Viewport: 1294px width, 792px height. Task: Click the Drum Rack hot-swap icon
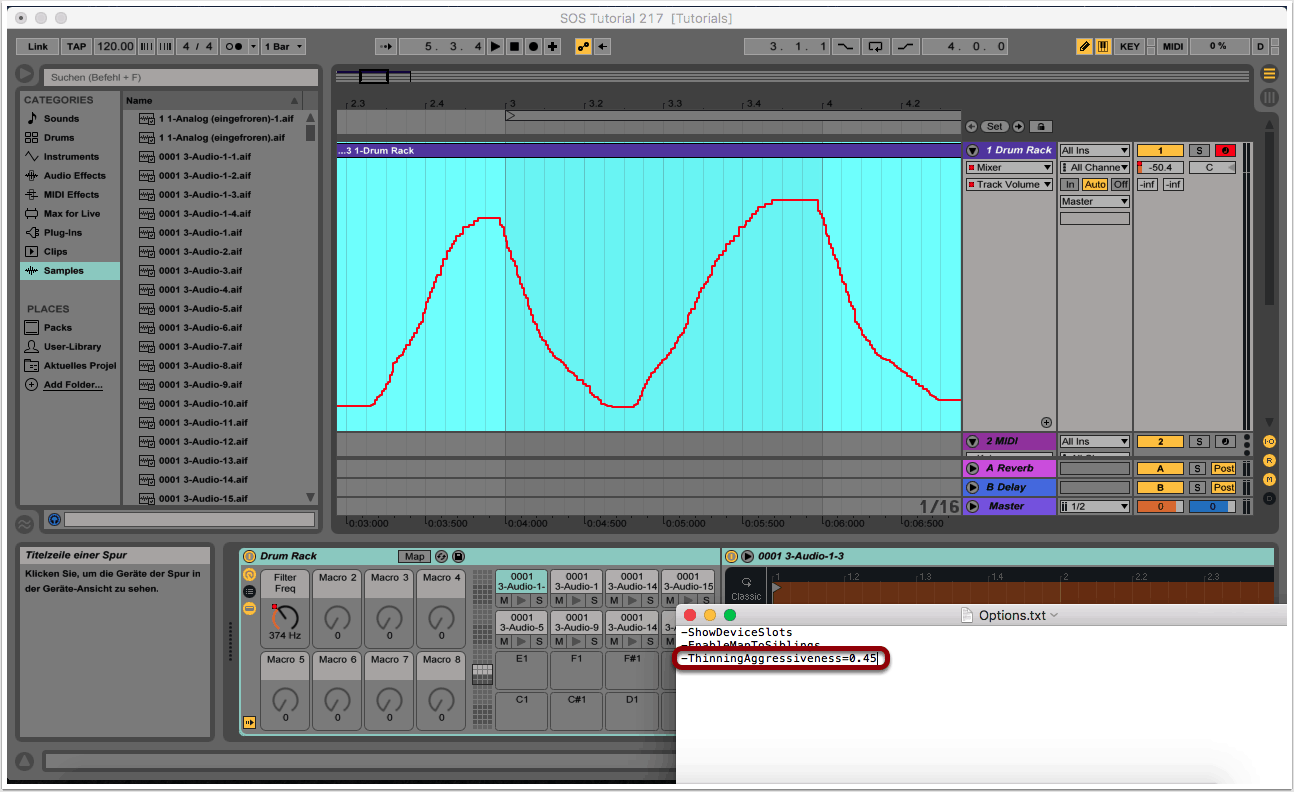[x=441, y=556]
